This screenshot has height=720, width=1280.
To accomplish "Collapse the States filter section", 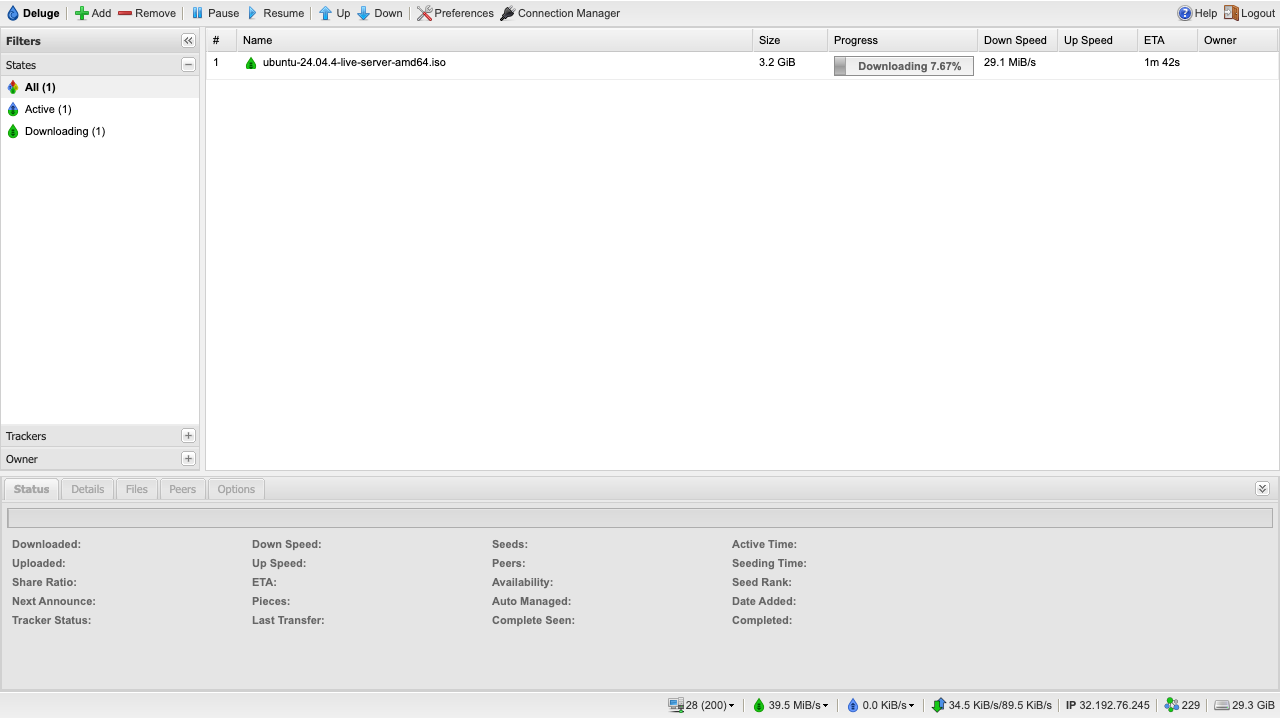I will point(188,65).
